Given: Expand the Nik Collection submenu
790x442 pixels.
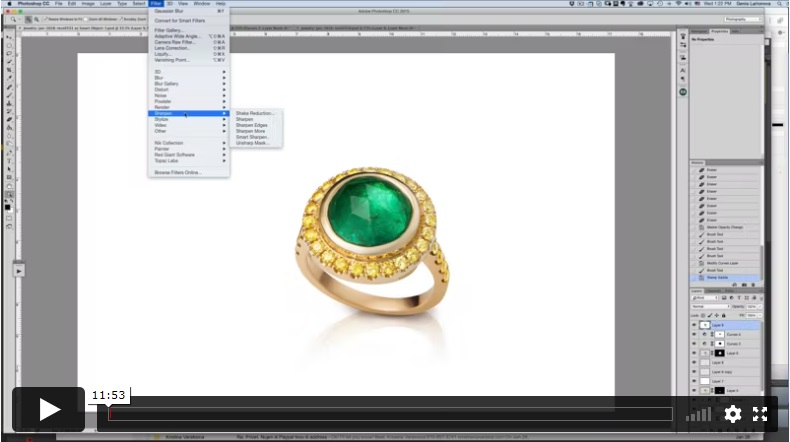Looking at the screenshot, I should tap(189, 143).
